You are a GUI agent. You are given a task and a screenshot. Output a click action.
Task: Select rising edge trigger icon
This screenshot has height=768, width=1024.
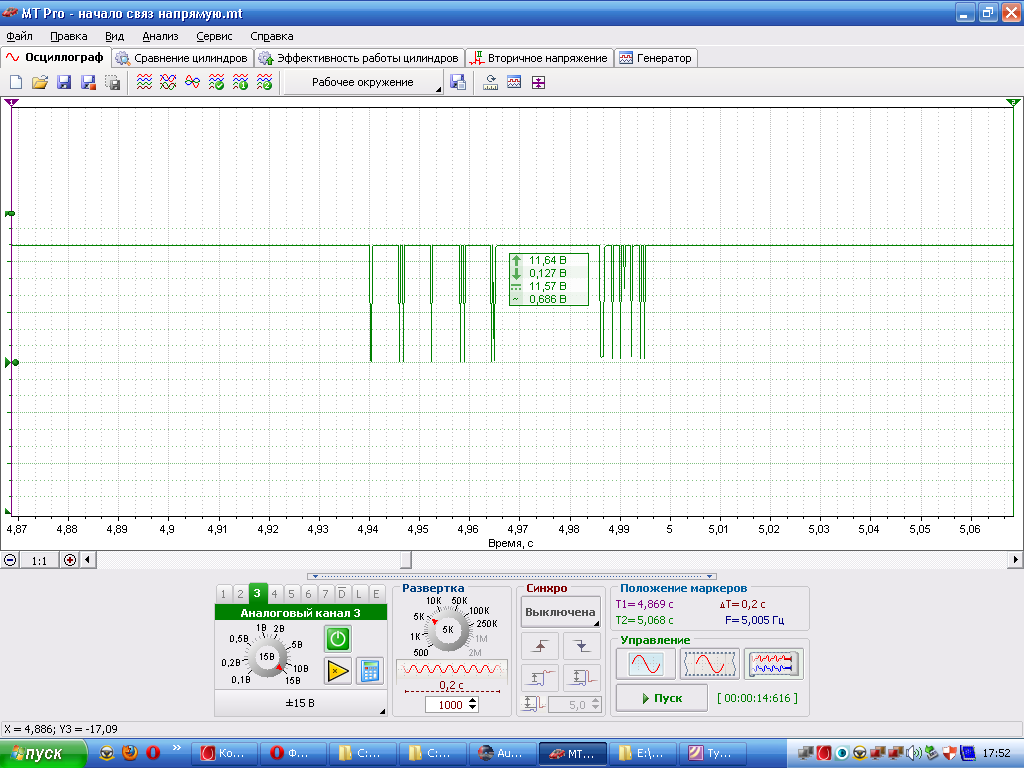click(540, 646)
